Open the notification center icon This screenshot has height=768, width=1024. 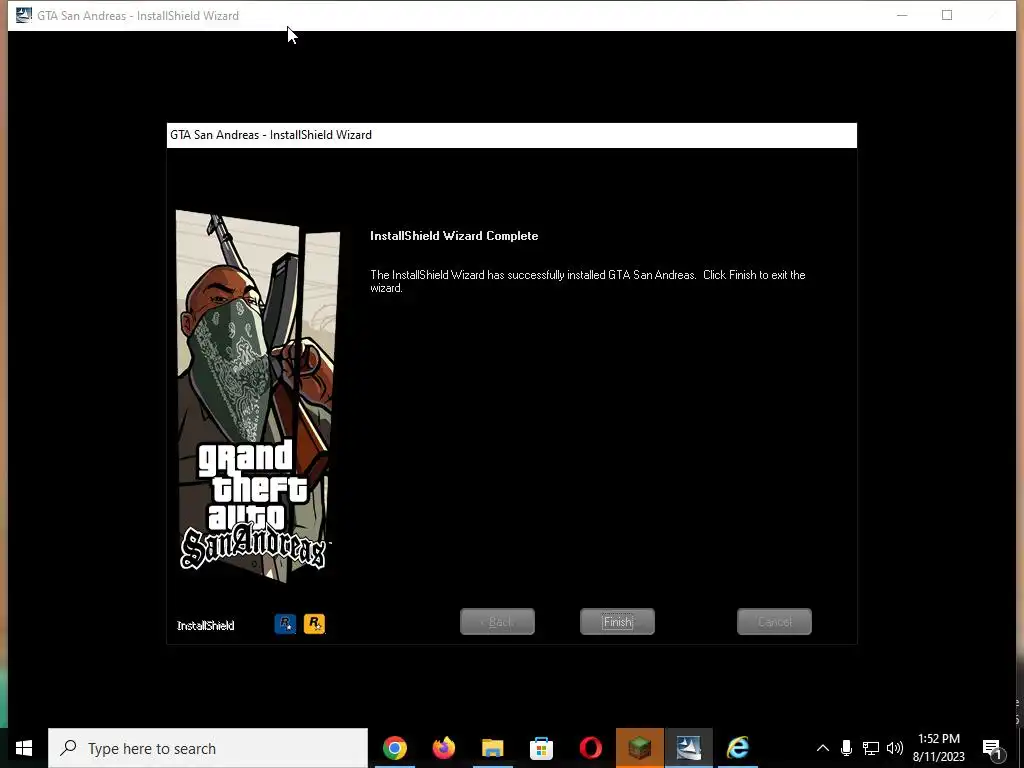[993, 748]
